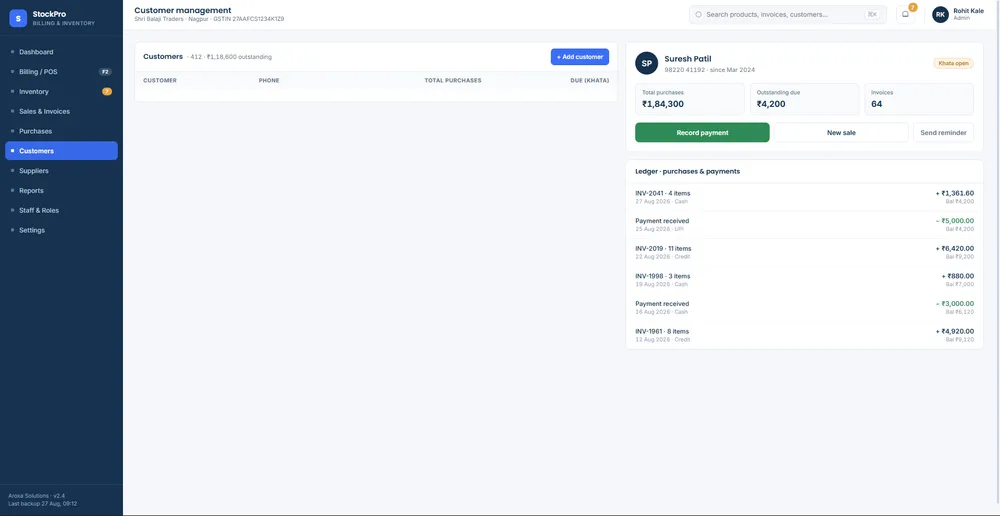Viewport: 1000px width, 516px height.
Task: Click the Last backup 27 Aug footer text
Action: coord(43,504)
